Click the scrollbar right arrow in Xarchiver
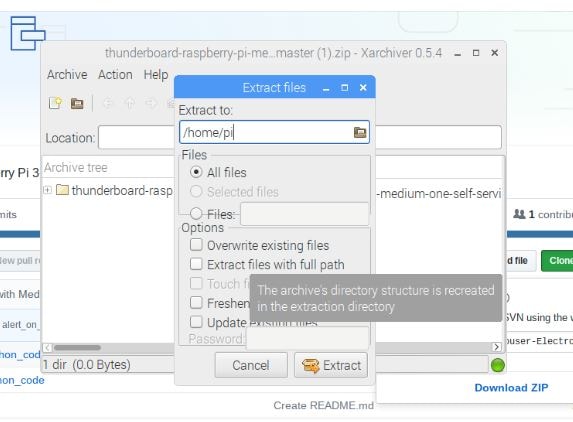 (496, 347)
